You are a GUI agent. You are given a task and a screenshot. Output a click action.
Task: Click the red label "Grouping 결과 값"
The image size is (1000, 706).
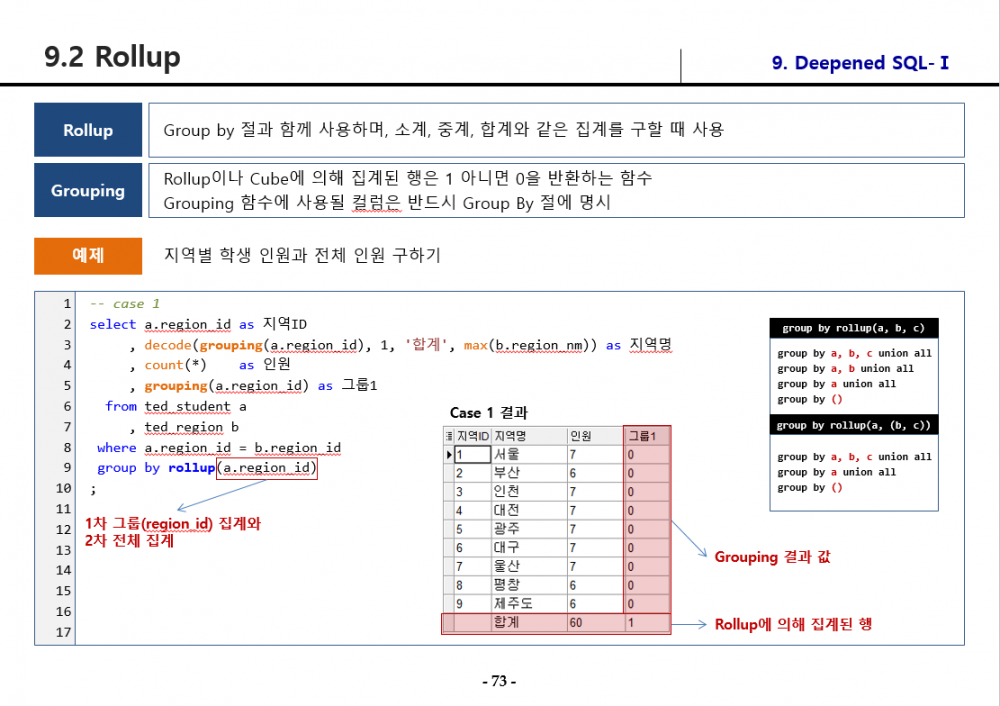772,557
